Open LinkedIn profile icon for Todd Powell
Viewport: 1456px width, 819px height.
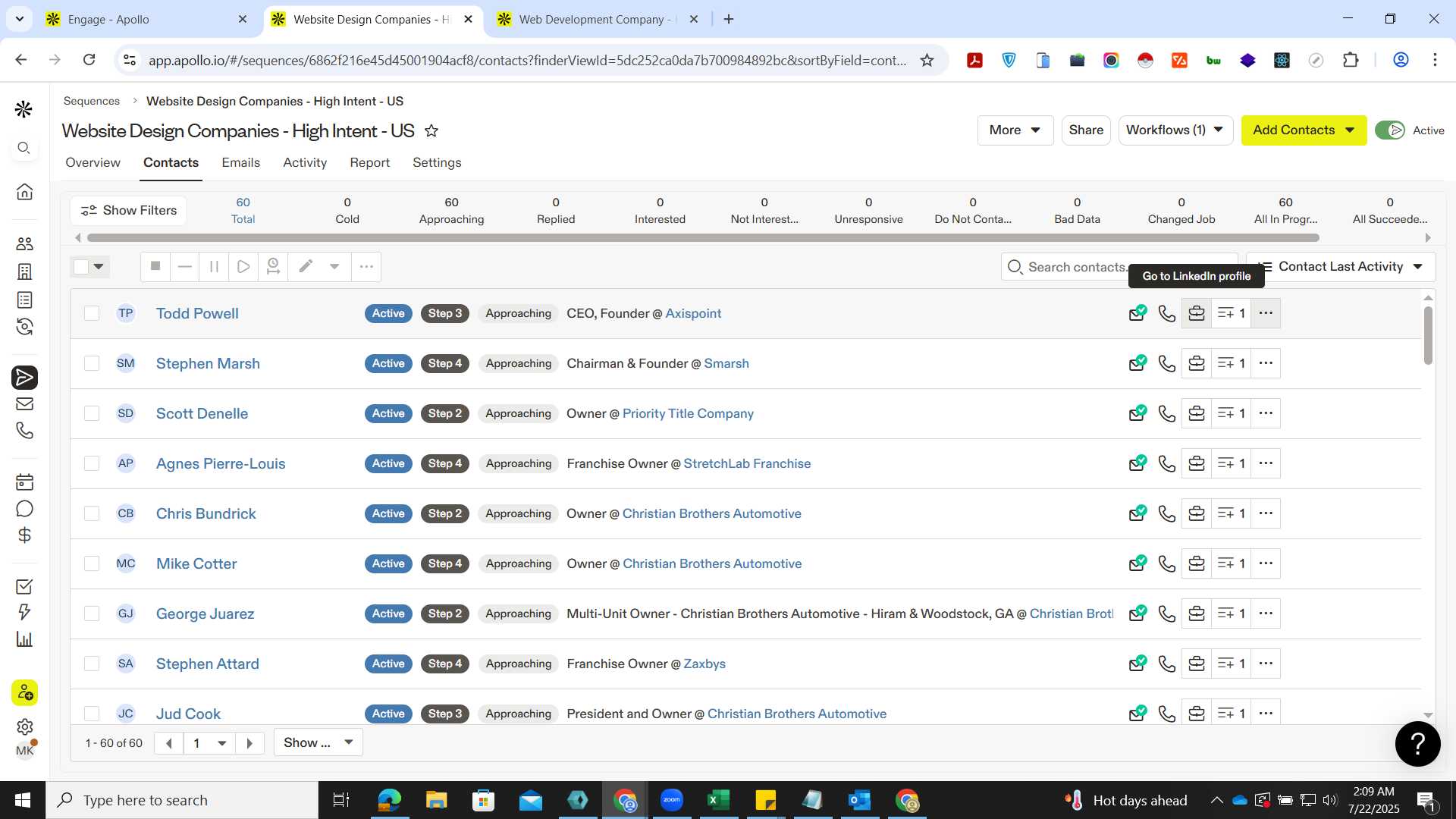[x=1197, y=313]
